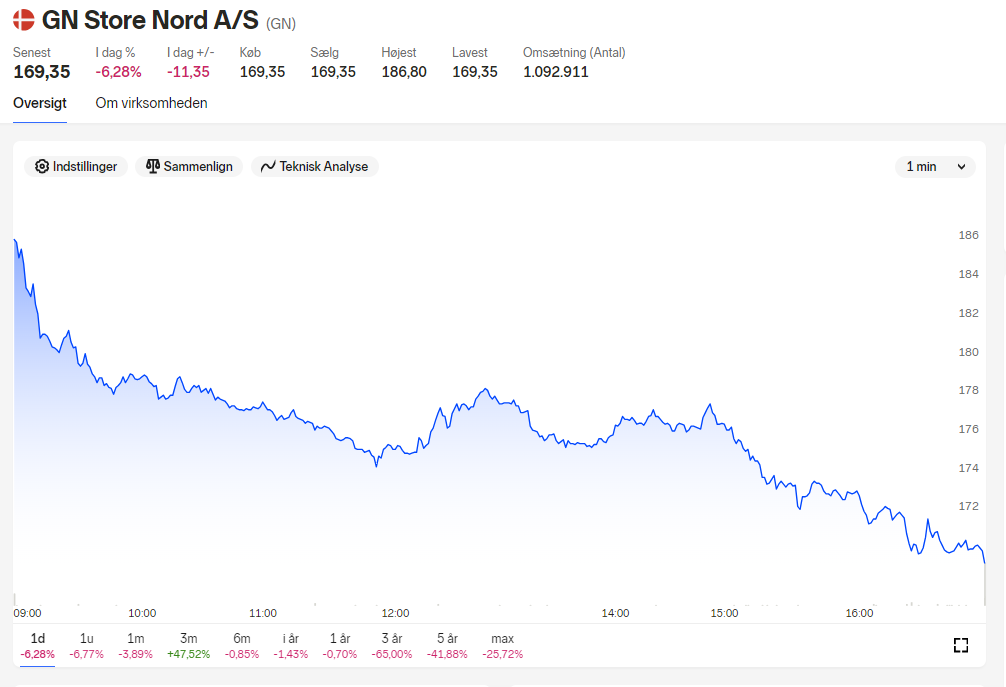Switch to i år range
Screen dimensions: 1006x687
(291, 645)
